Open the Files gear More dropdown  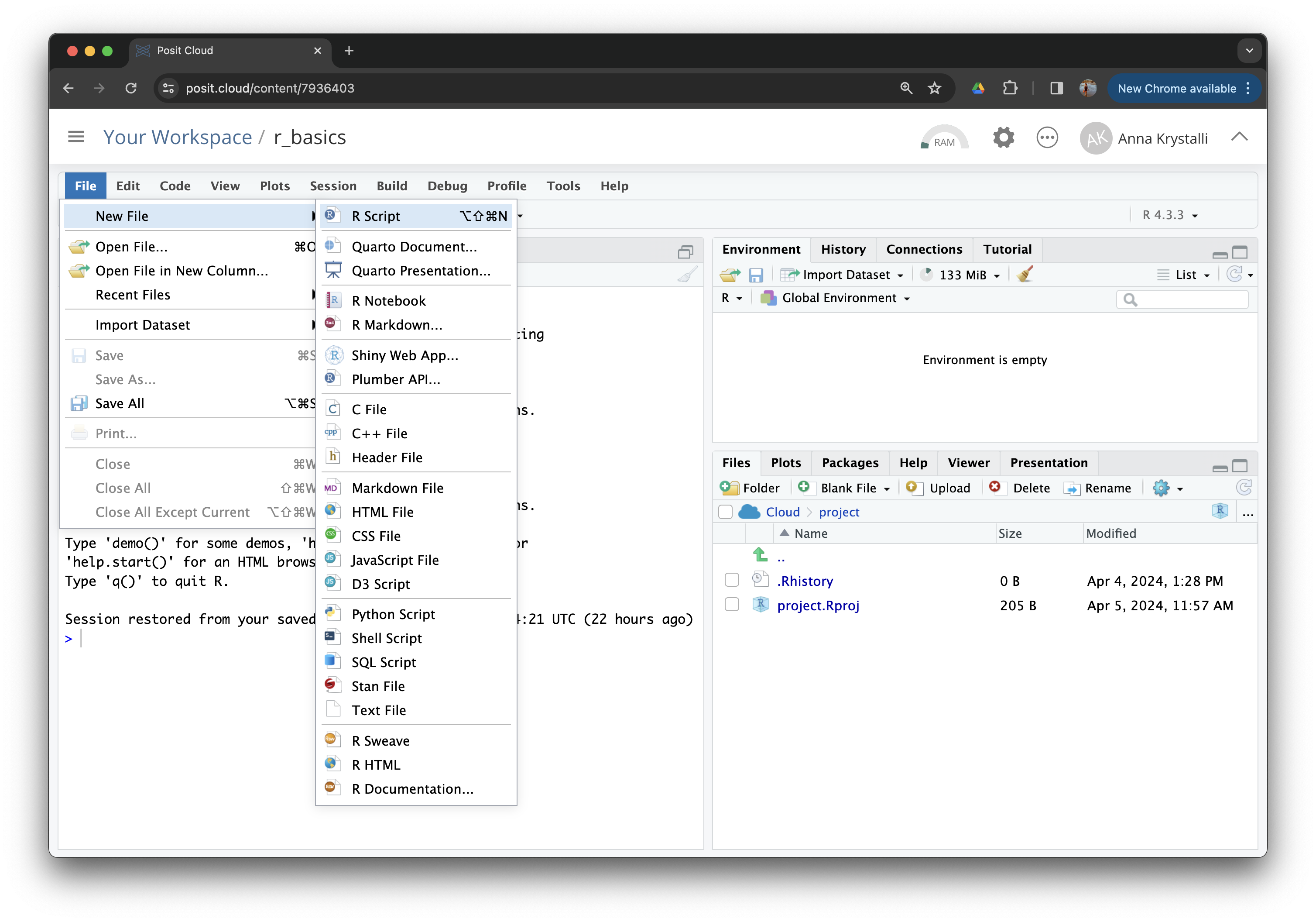click(x=1168, y=488)
